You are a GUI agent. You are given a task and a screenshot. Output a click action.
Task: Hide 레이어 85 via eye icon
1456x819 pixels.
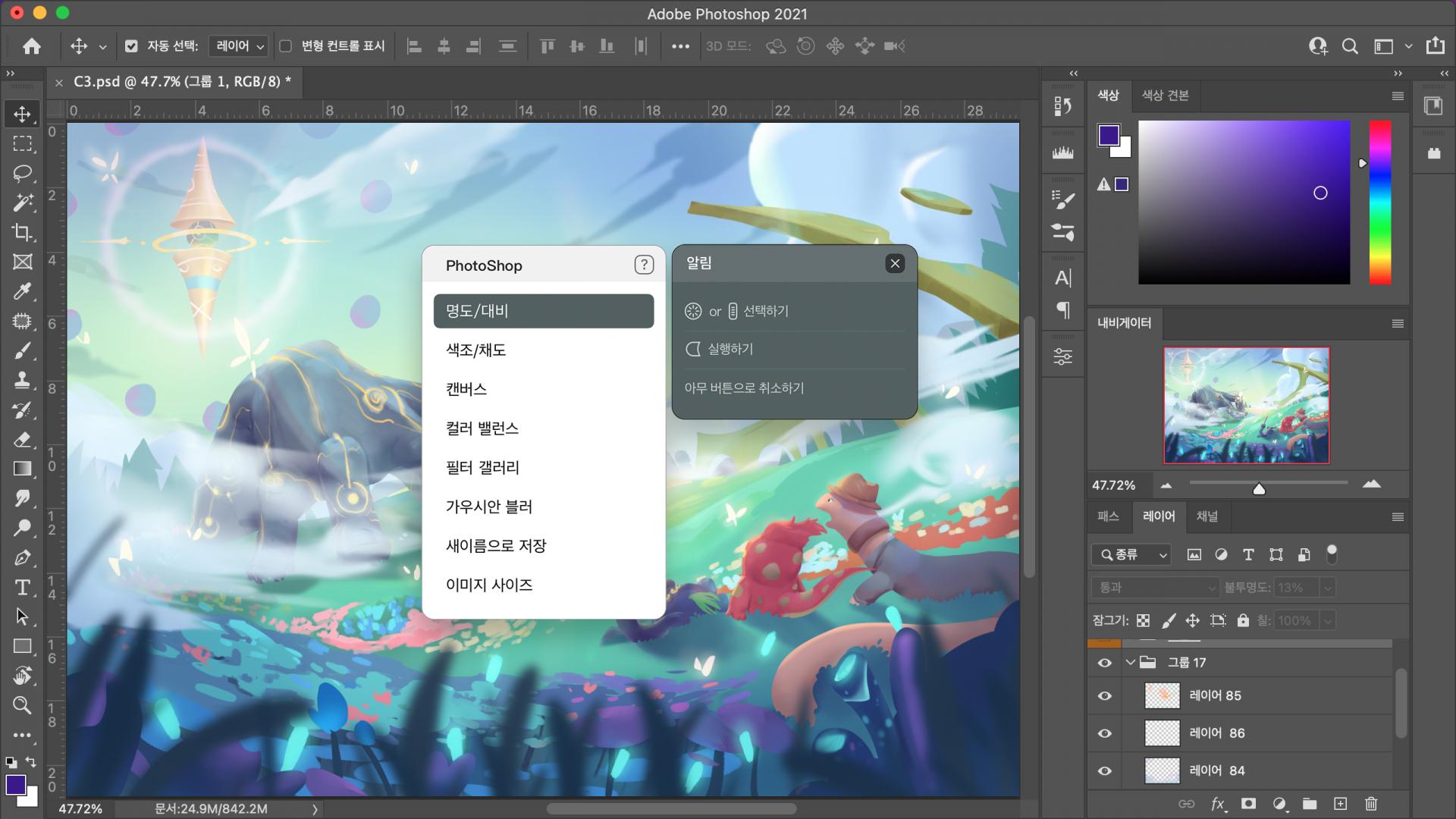click(1105, 695)
